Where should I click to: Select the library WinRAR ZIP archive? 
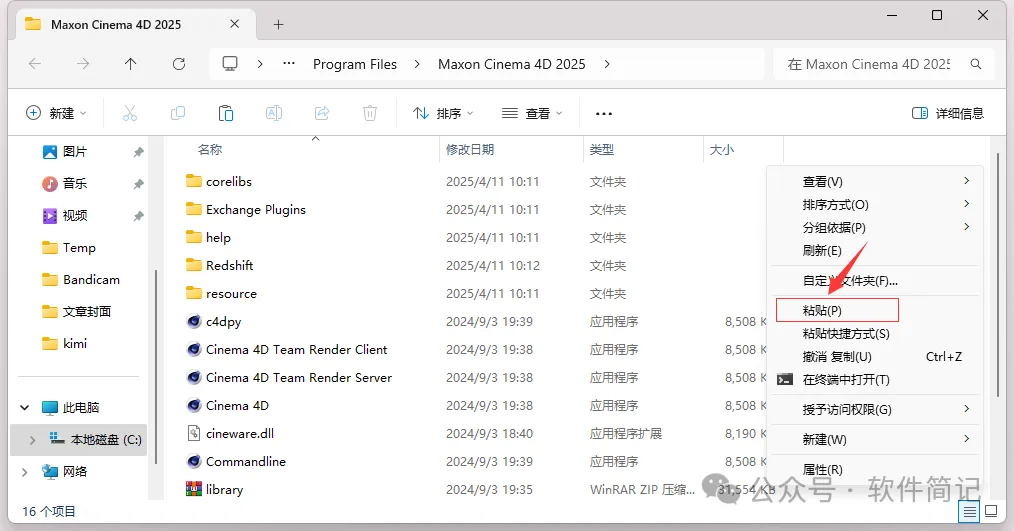point(215,490)
